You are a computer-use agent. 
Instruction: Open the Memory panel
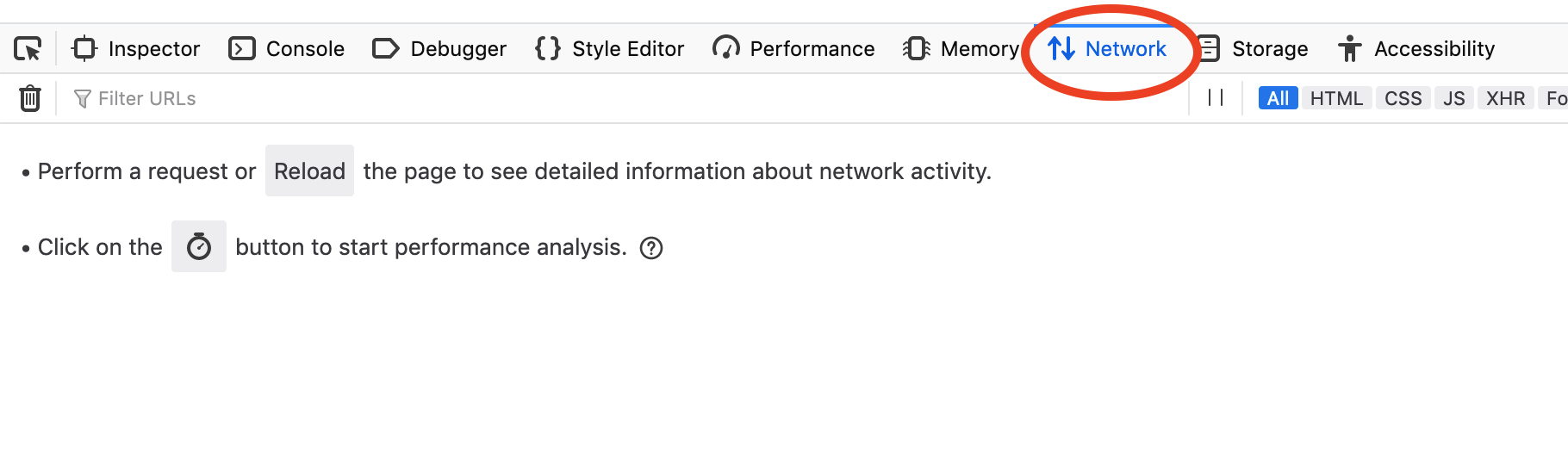[x=961, y=49]
